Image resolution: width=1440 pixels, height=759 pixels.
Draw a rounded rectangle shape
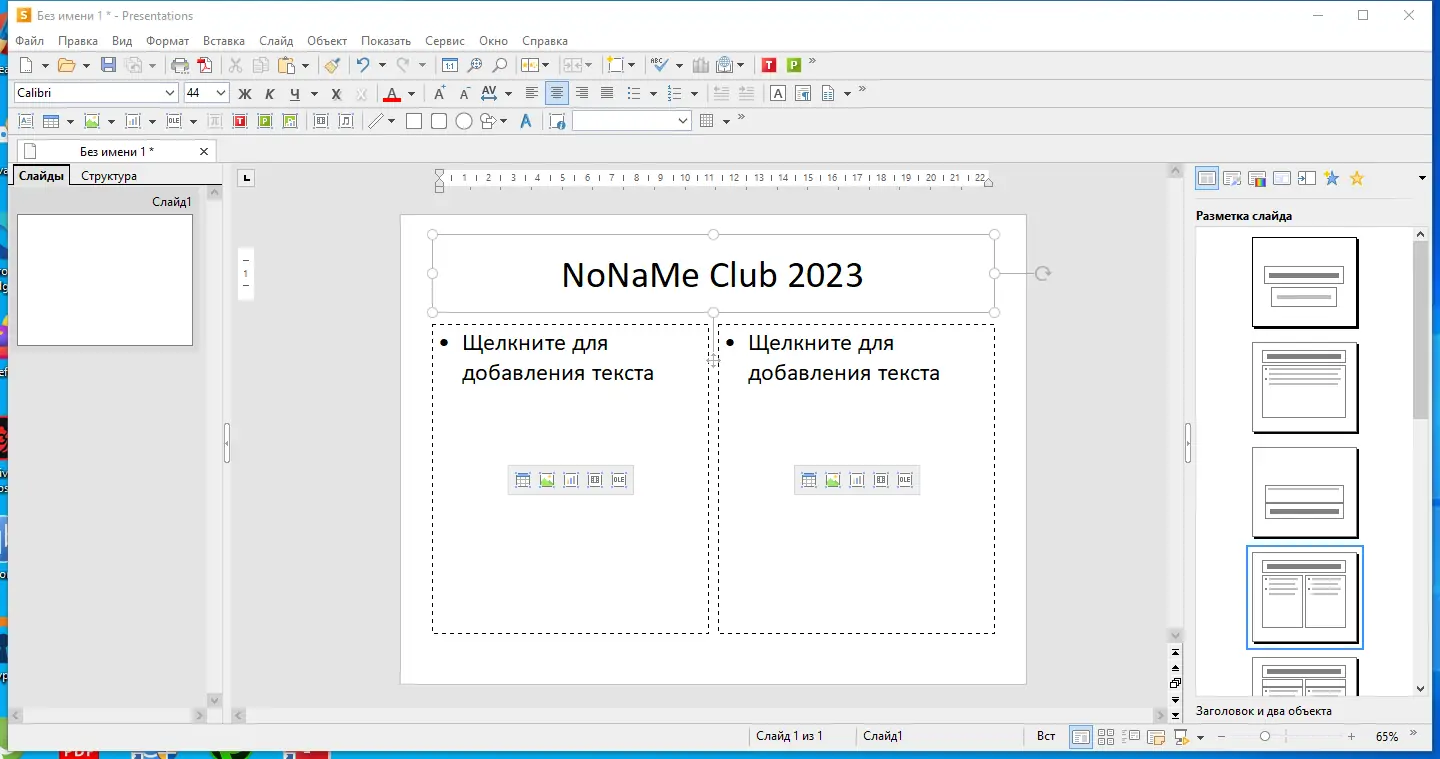[x=439, y=121]
